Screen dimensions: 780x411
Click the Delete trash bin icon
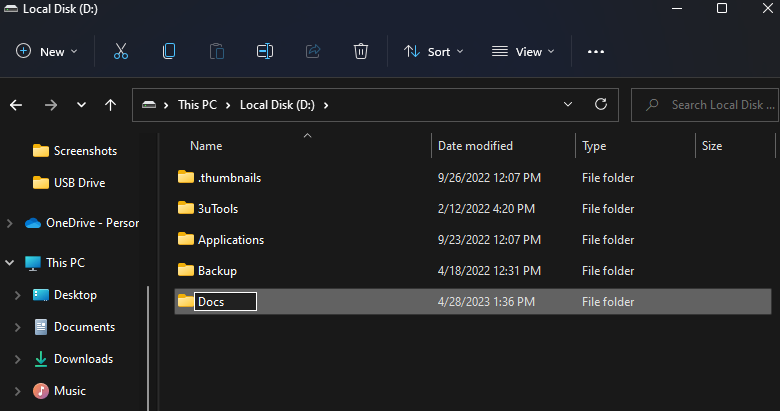[361, 51]
